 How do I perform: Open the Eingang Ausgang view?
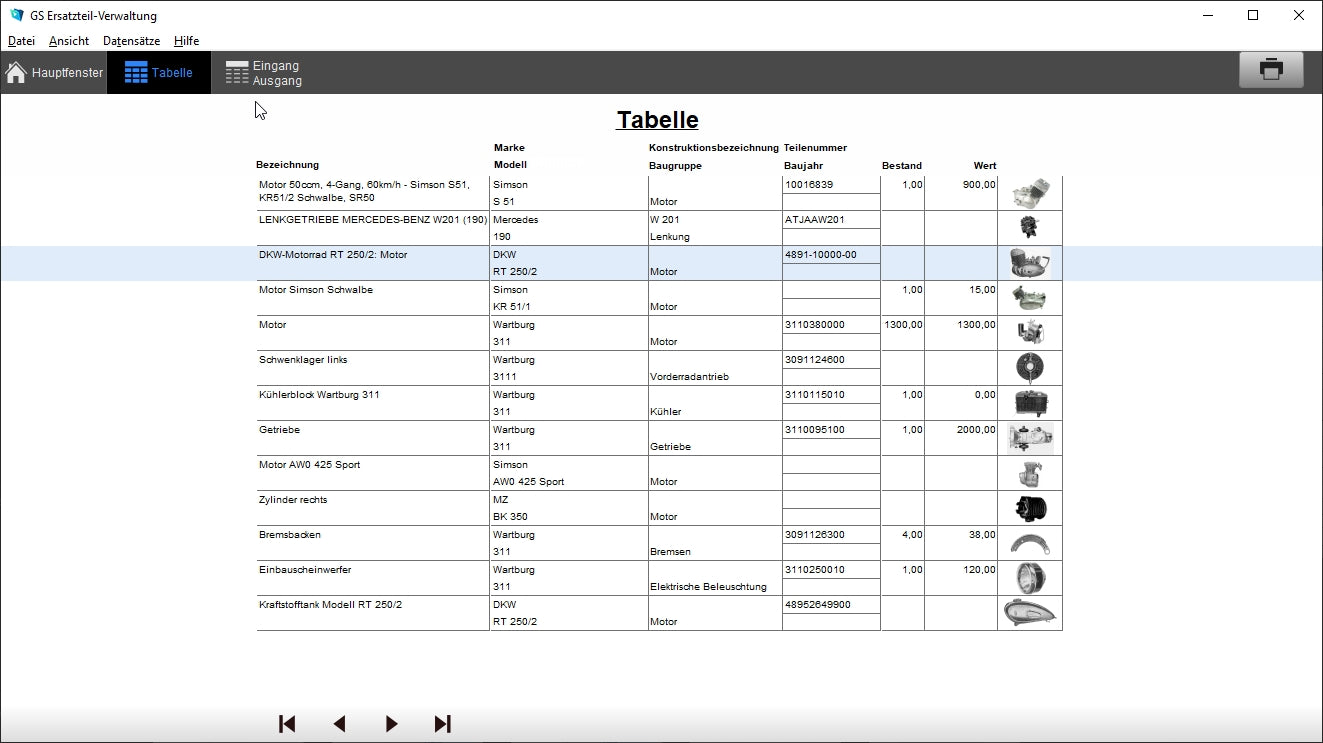264,73
